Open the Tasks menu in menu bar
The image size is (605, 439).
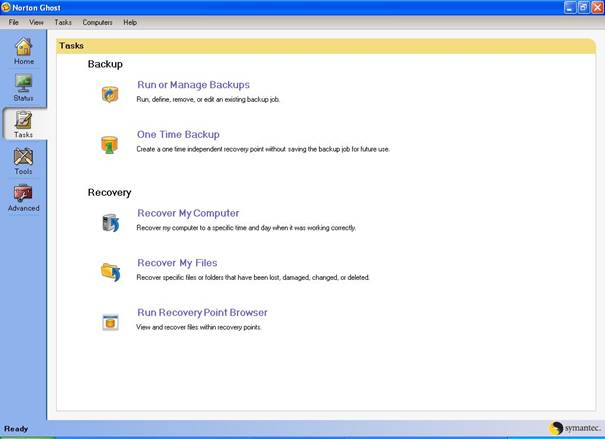click(63, 22)
